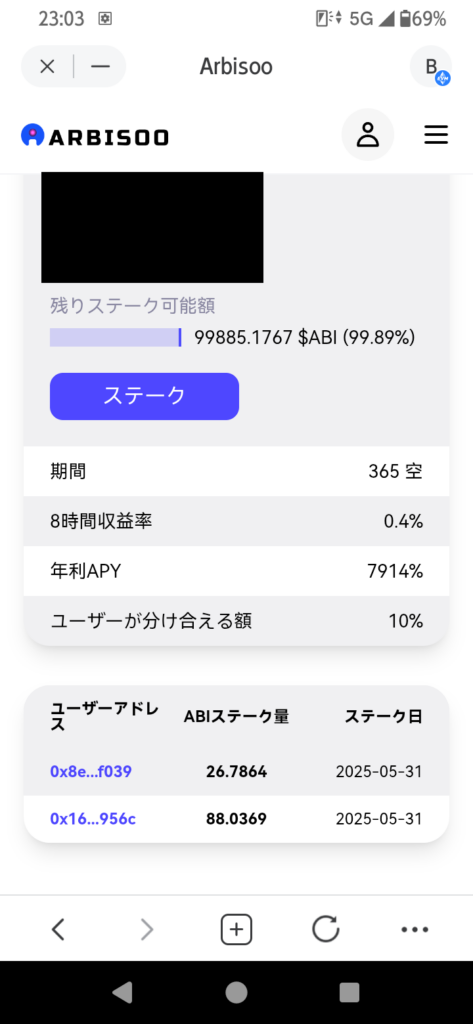473x1024 pixels.
Task: Reload the page with refresh icon
Action: coord(325,929)
